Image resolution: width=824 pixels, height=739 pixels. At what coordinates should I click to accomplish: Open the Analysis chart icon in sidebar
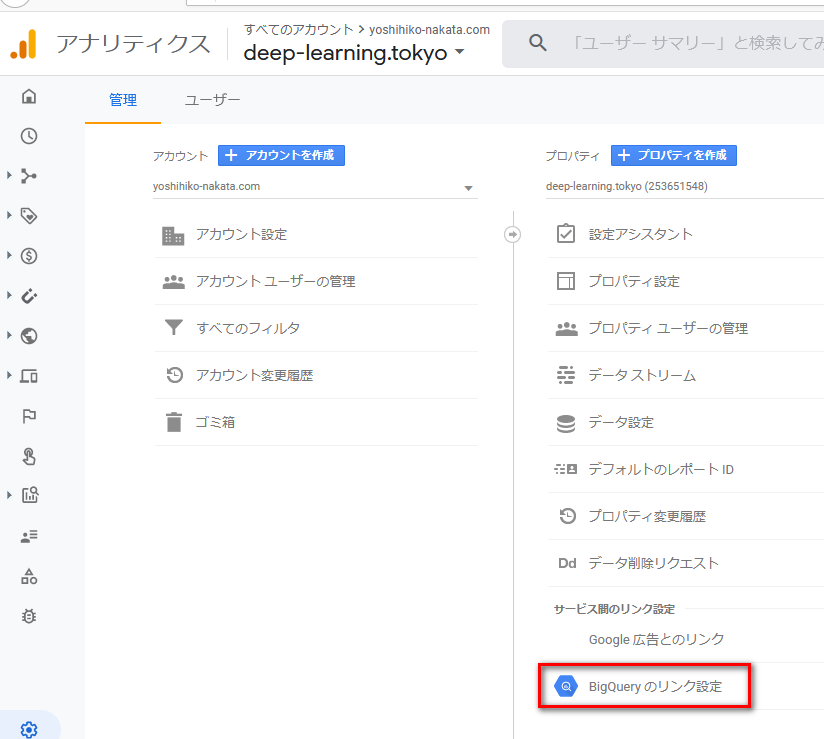coord(30,495)
